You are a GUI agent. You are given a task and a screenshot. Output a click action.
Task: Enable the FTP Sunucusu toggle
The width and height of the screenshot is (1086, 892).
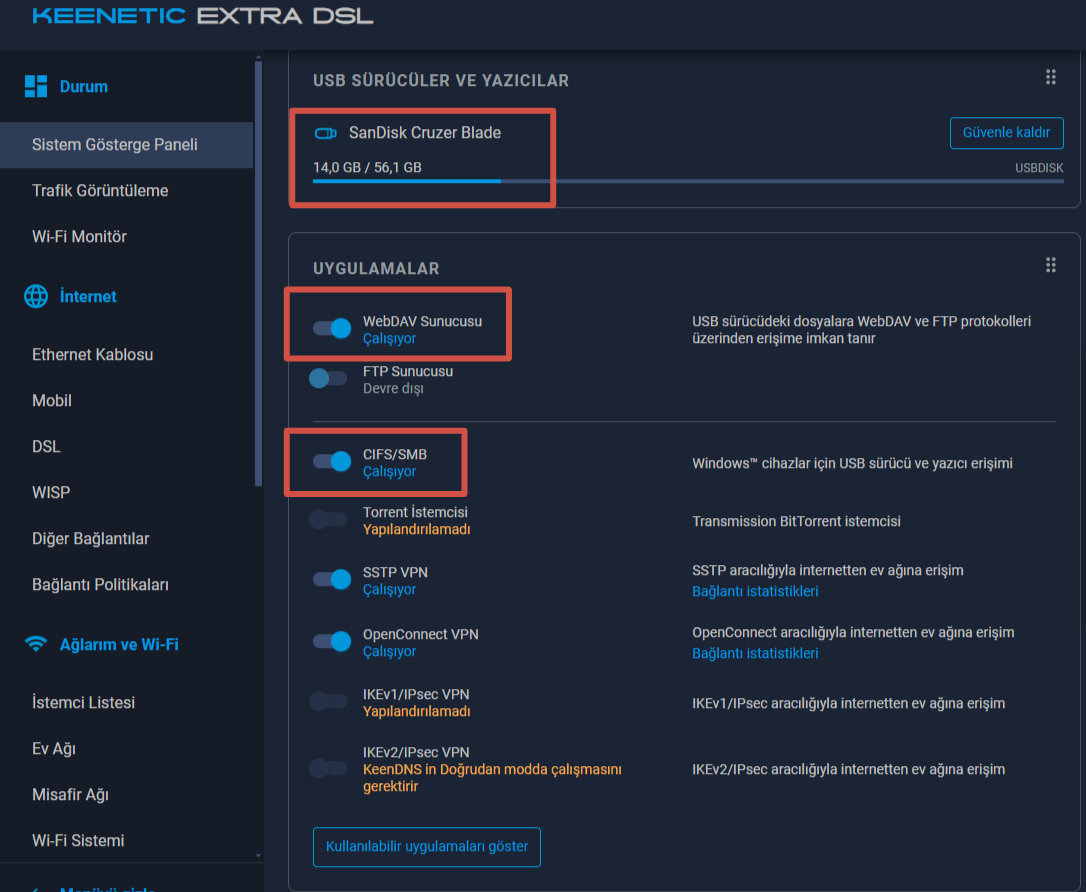coord(328,378)
